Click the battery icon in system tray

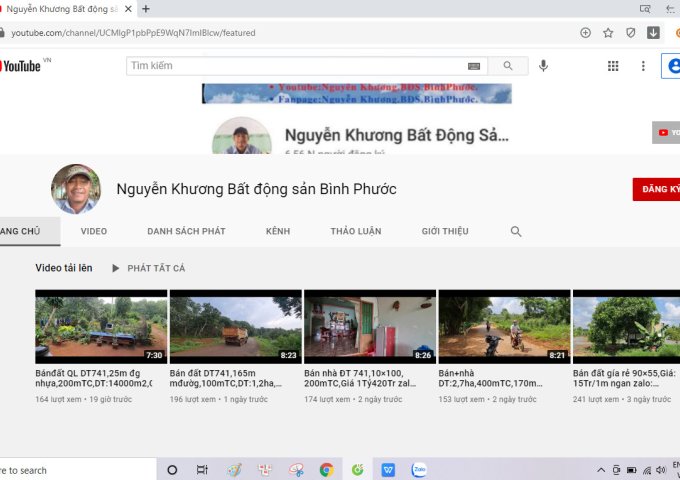631,470
